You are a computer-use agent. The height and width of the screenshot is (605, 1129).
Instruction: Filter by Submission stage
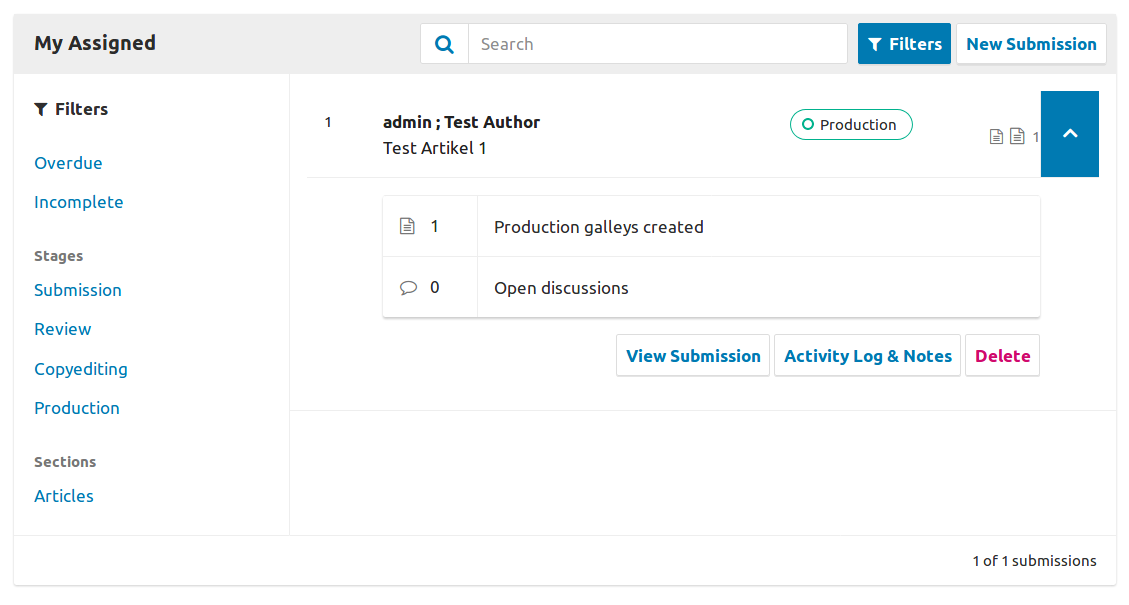click(78, 290)
